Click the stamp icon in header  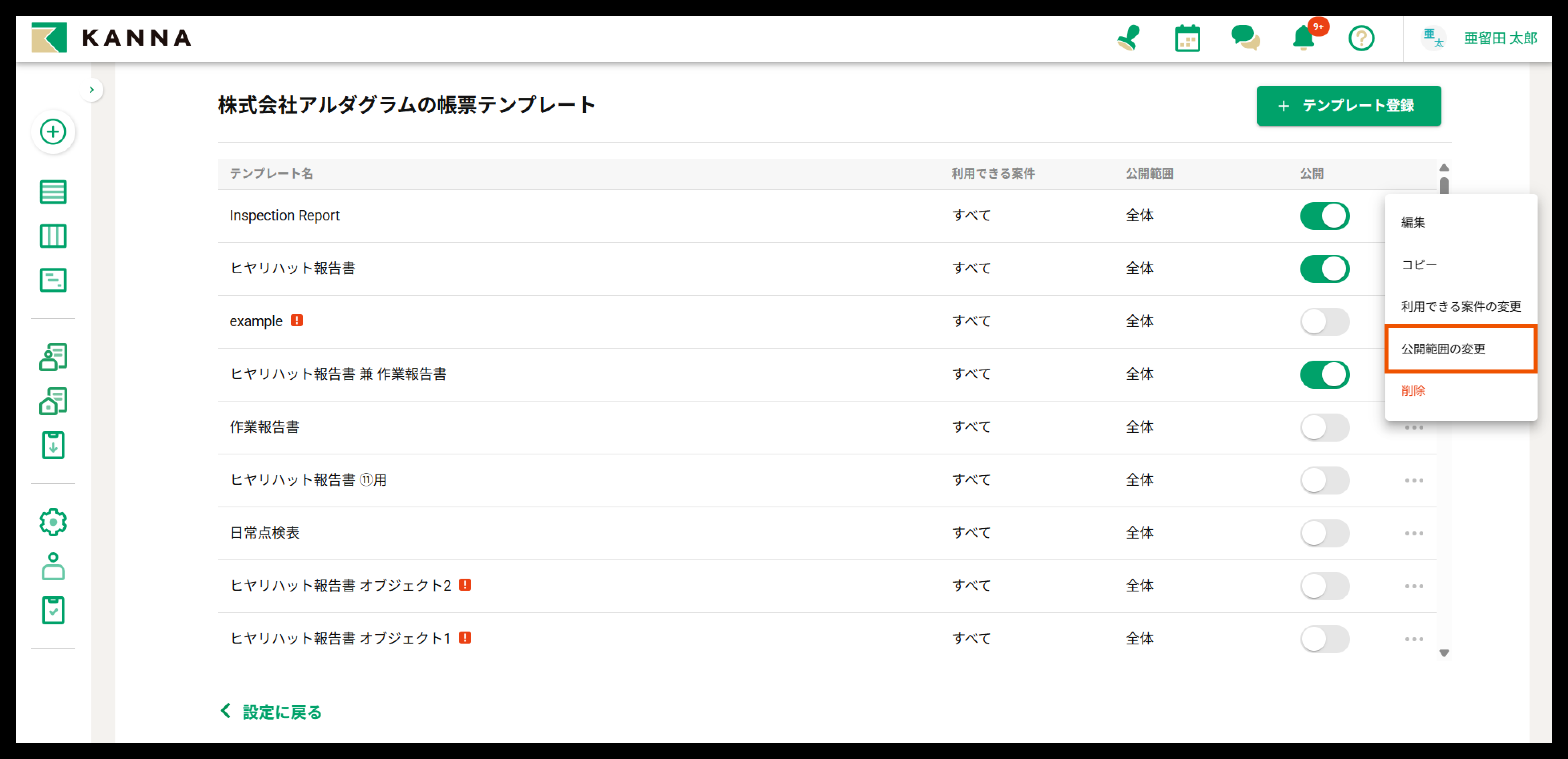(1129, 38)
